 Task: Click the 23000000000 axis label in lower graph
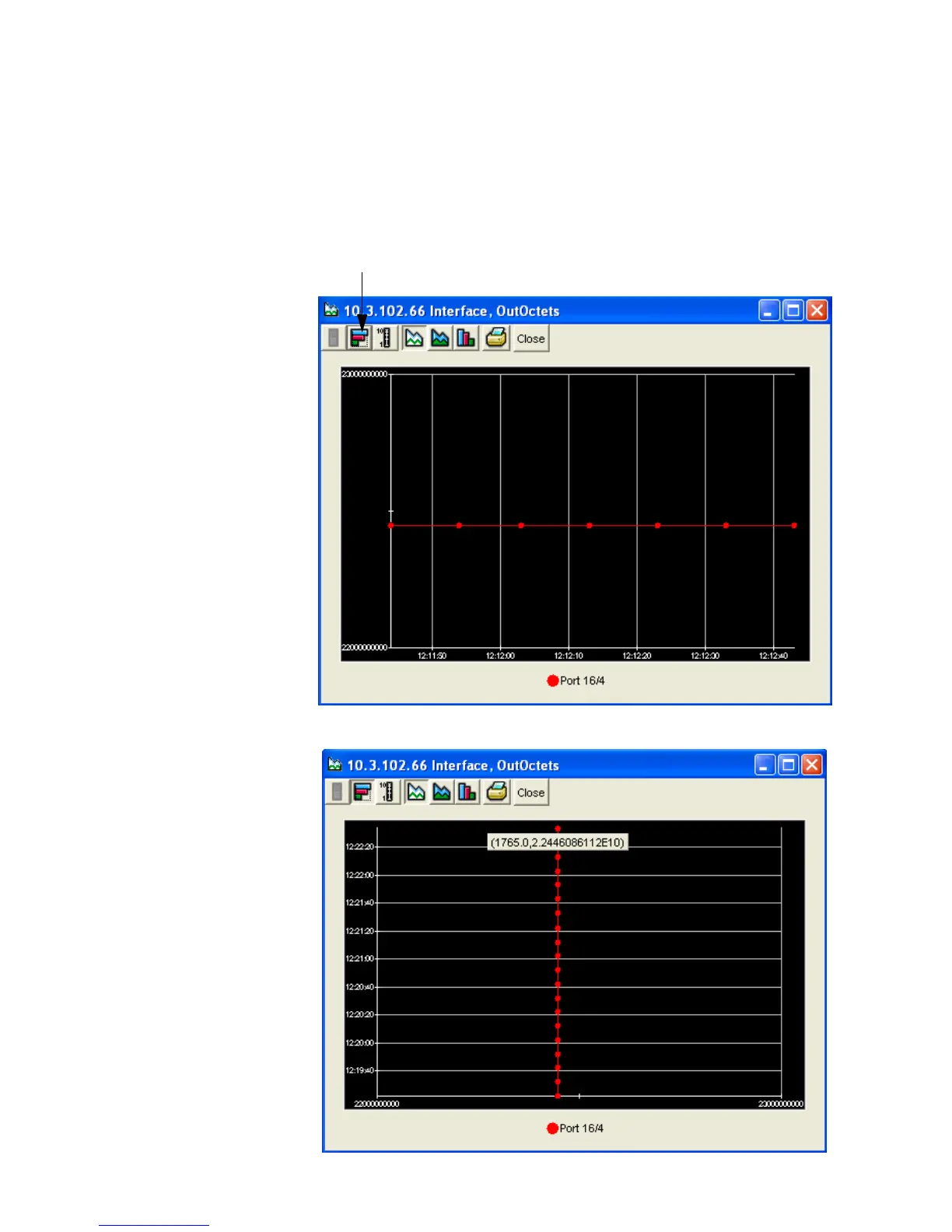coord(781,1104)
